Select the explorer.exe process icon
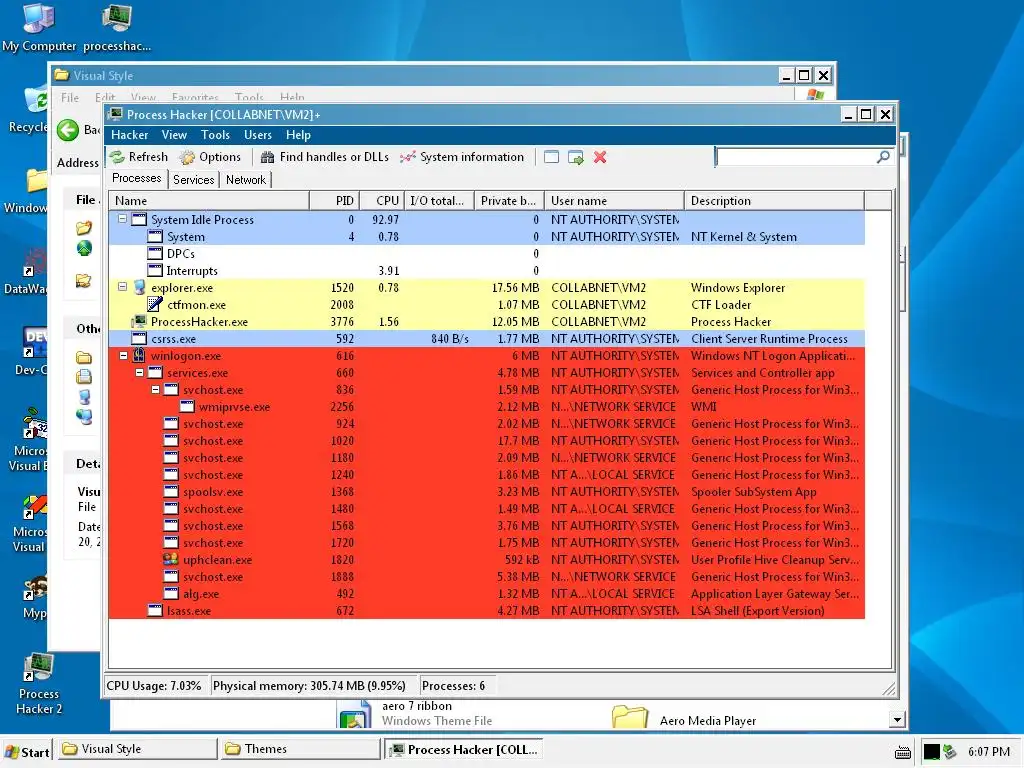The image size is (1024, 768). (x=139, y=287)
